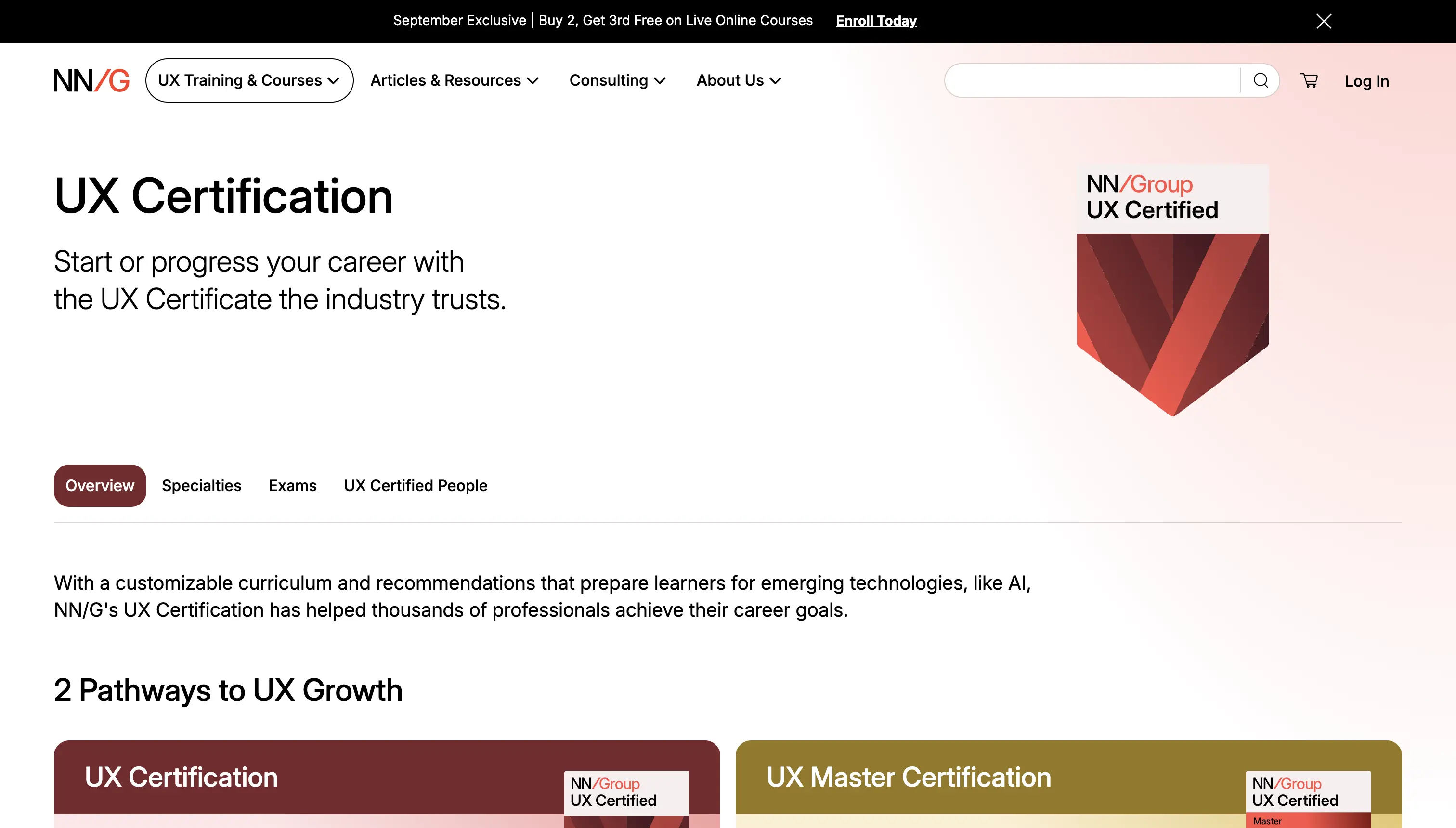
Task: Click the paragraph about customizable curriculum
Action: pos(542,596)
